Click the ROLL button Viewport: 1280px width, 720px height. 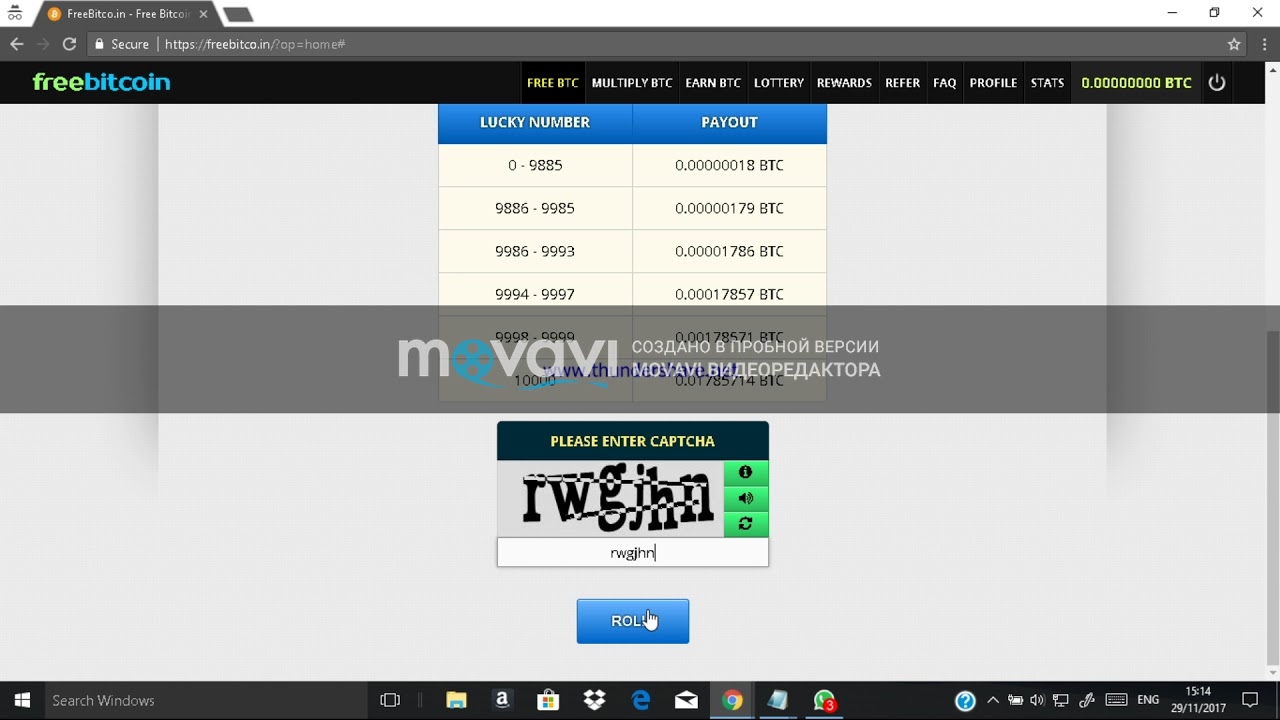(x=633, y=621)
